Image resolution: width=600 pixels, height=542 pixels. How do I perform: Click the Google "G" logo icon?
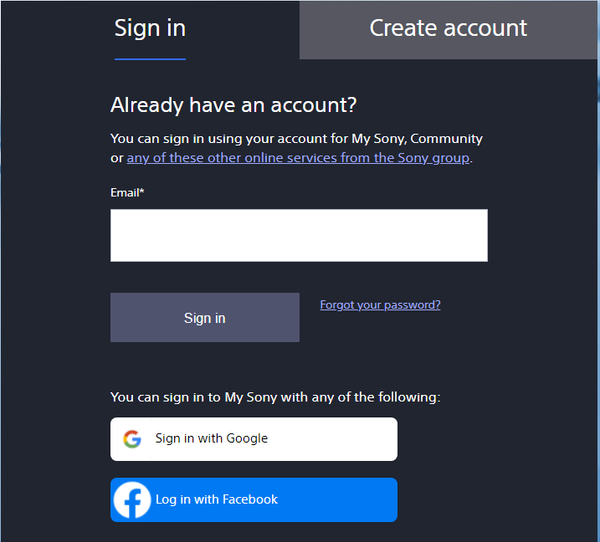(132, 439)
